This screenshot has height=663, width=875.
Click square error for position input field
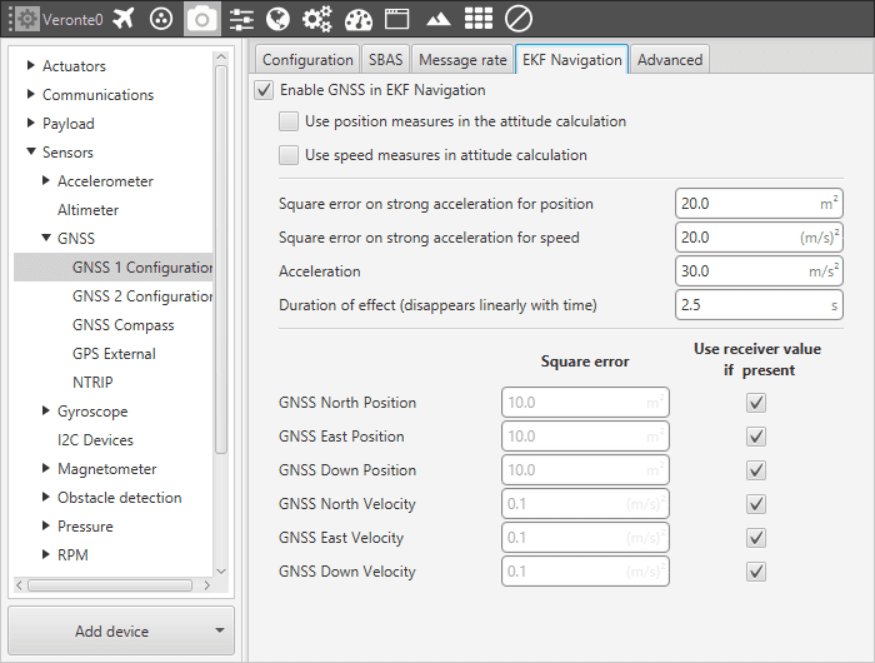758,204
